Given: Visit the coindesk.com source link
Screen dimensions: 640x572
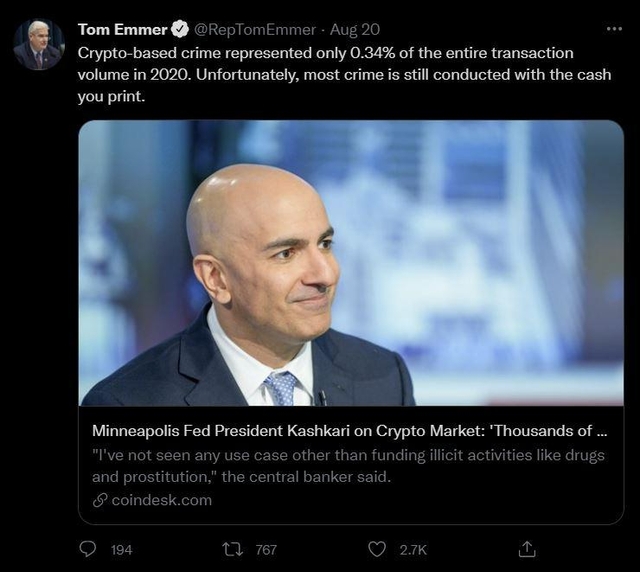Looking at the screenshot, I should [x=161, y=500].
